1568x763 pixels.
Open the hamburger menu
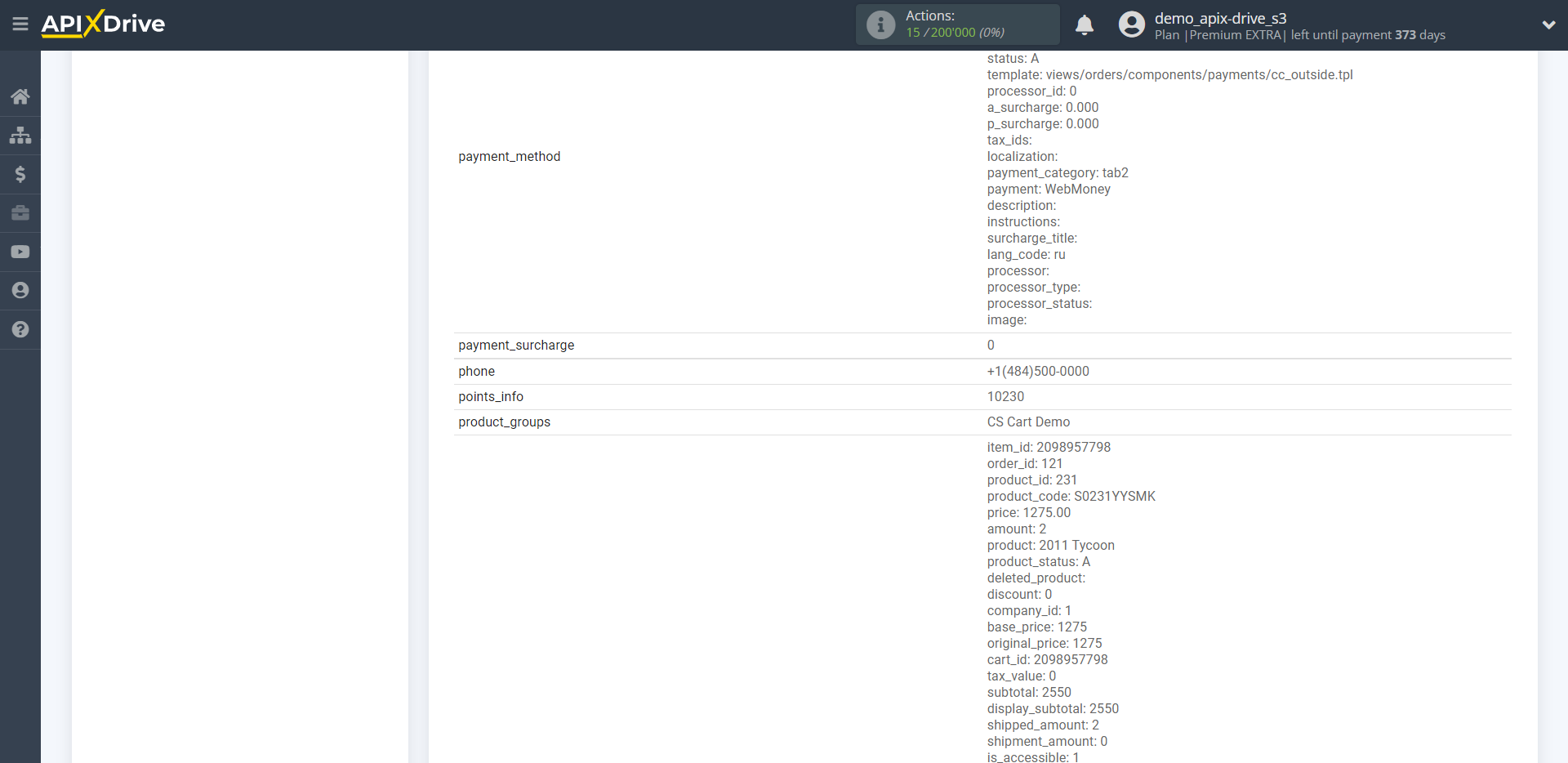coord(20,24)
